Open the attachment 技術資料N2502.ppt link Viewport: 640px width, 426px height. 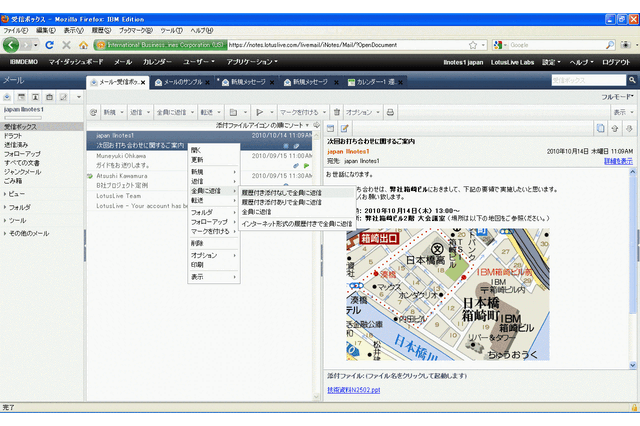tap(353, 390)
